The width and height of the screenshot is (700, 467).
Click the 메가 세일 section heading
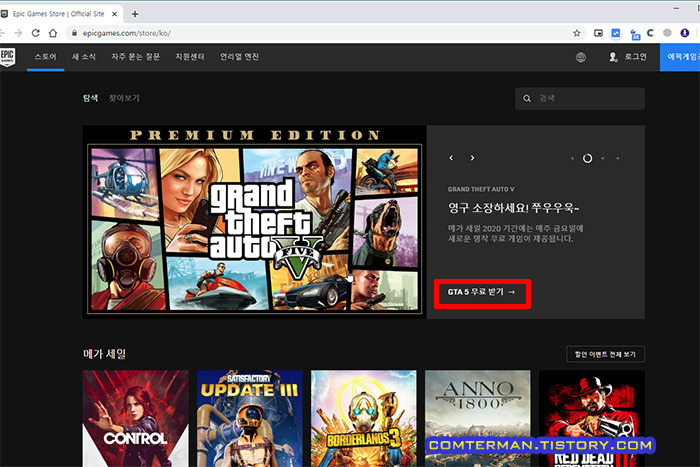click(104, 354)
